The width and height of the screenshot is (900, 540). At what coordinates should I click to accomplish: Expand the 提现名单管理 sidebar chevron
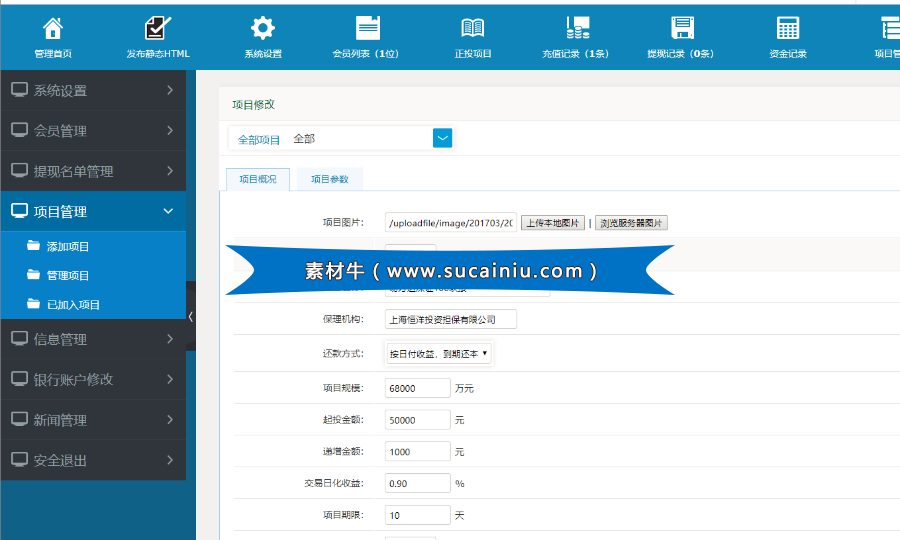[170, 170]
